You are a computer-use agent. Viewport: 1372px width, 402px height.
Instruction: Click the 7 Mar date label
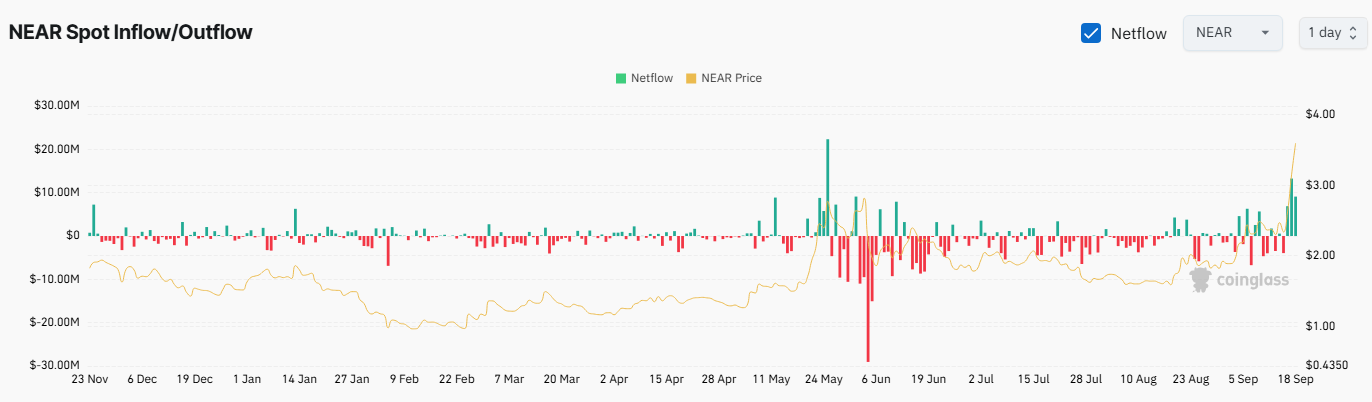509,380
